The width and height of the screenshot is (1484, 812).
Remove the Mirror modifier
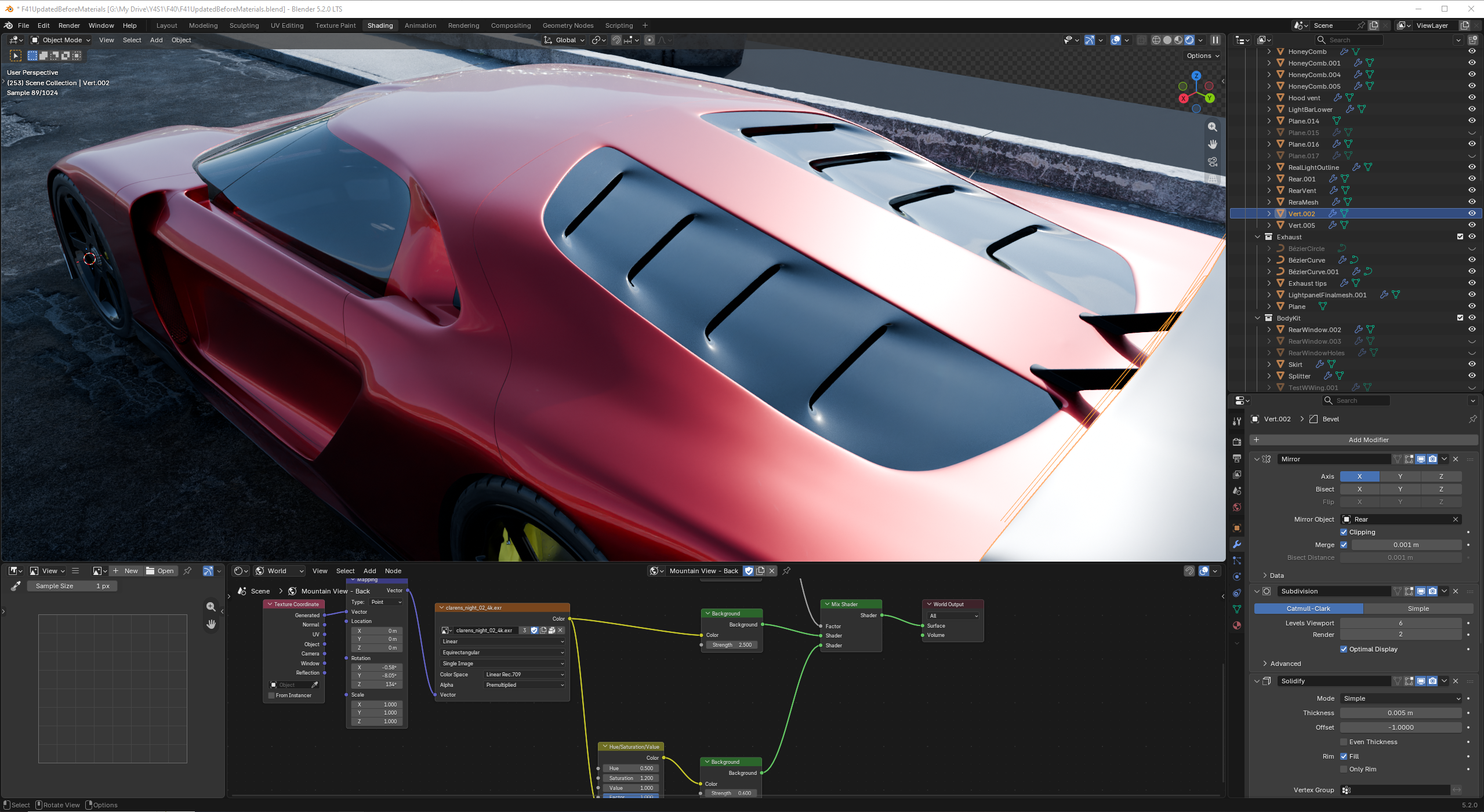[x=1456, y=459]
